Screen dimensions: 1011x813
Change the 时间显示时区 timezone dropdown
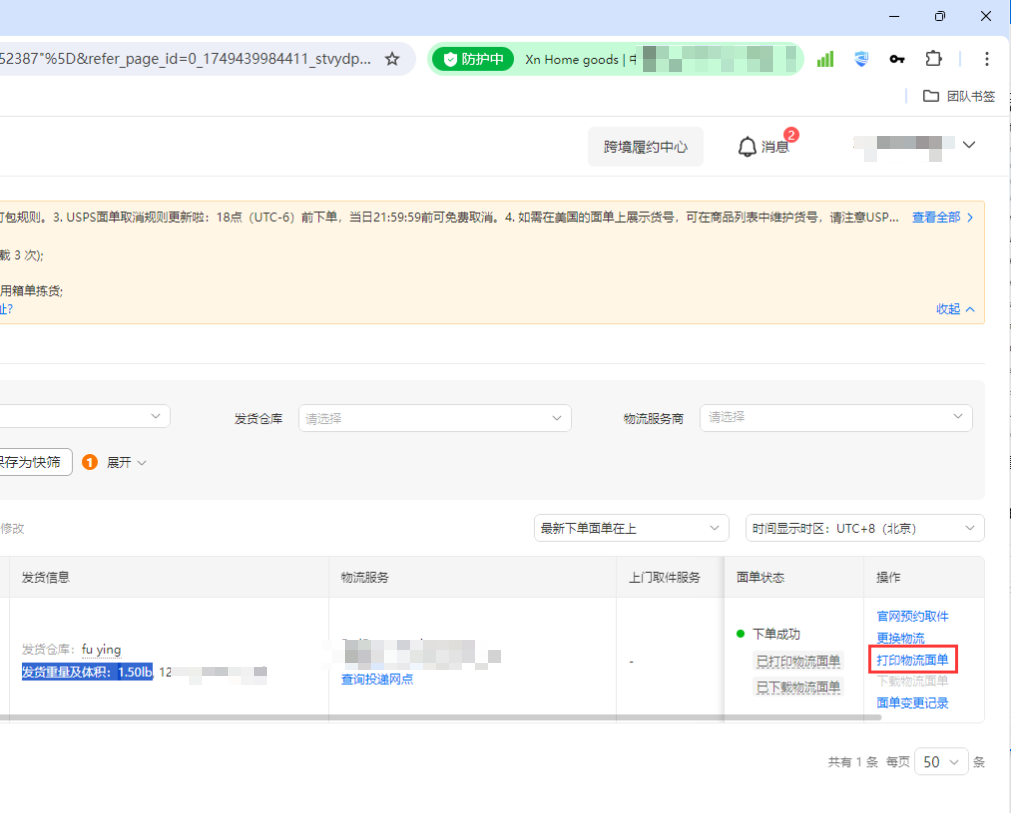tap(864, 528)
